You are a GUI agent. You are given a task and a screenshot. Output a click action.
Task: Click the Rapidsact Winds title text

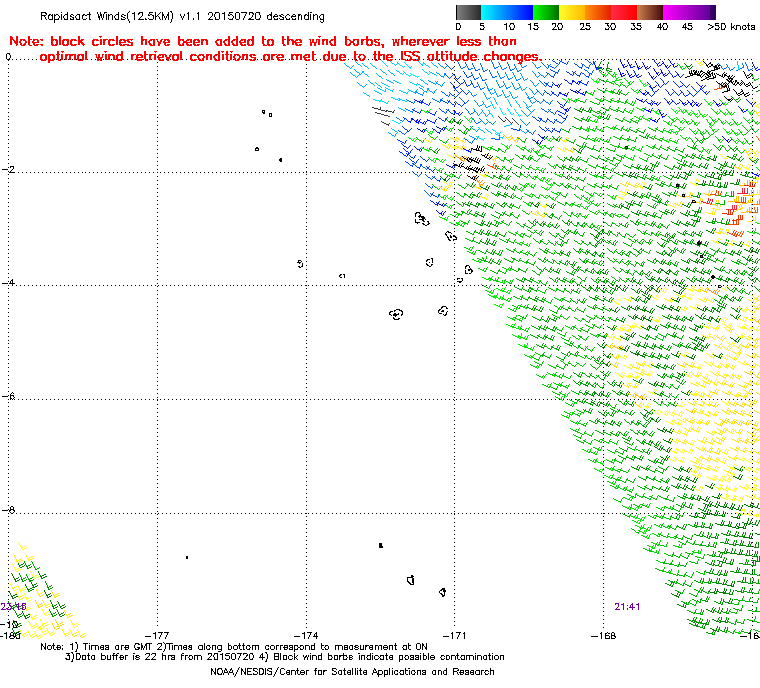pos(182,16)
